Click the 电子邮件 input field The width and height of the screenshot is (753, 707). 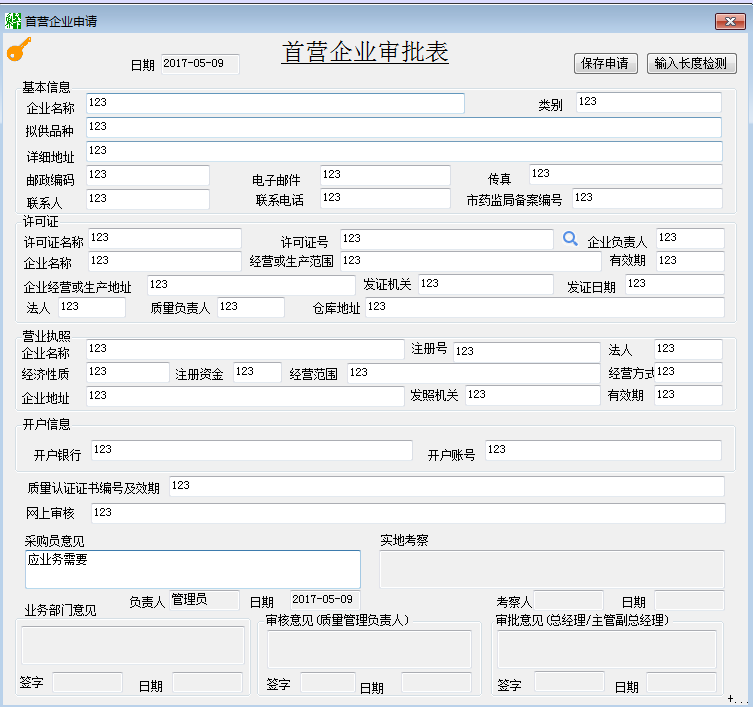[385, 175]
